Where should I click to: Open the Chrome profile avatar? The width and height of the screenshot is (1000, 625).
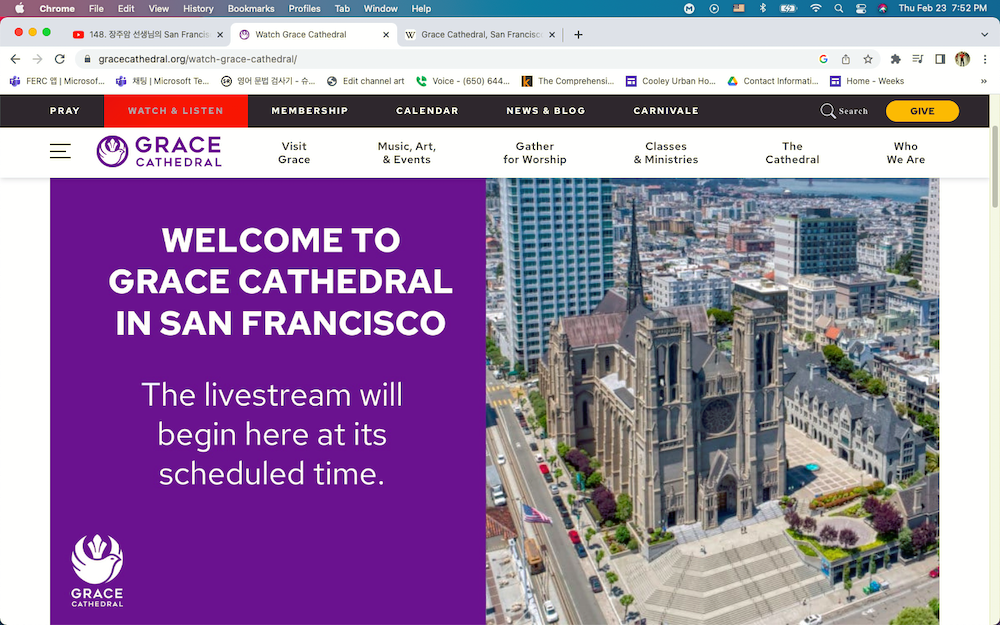[962, 59]
